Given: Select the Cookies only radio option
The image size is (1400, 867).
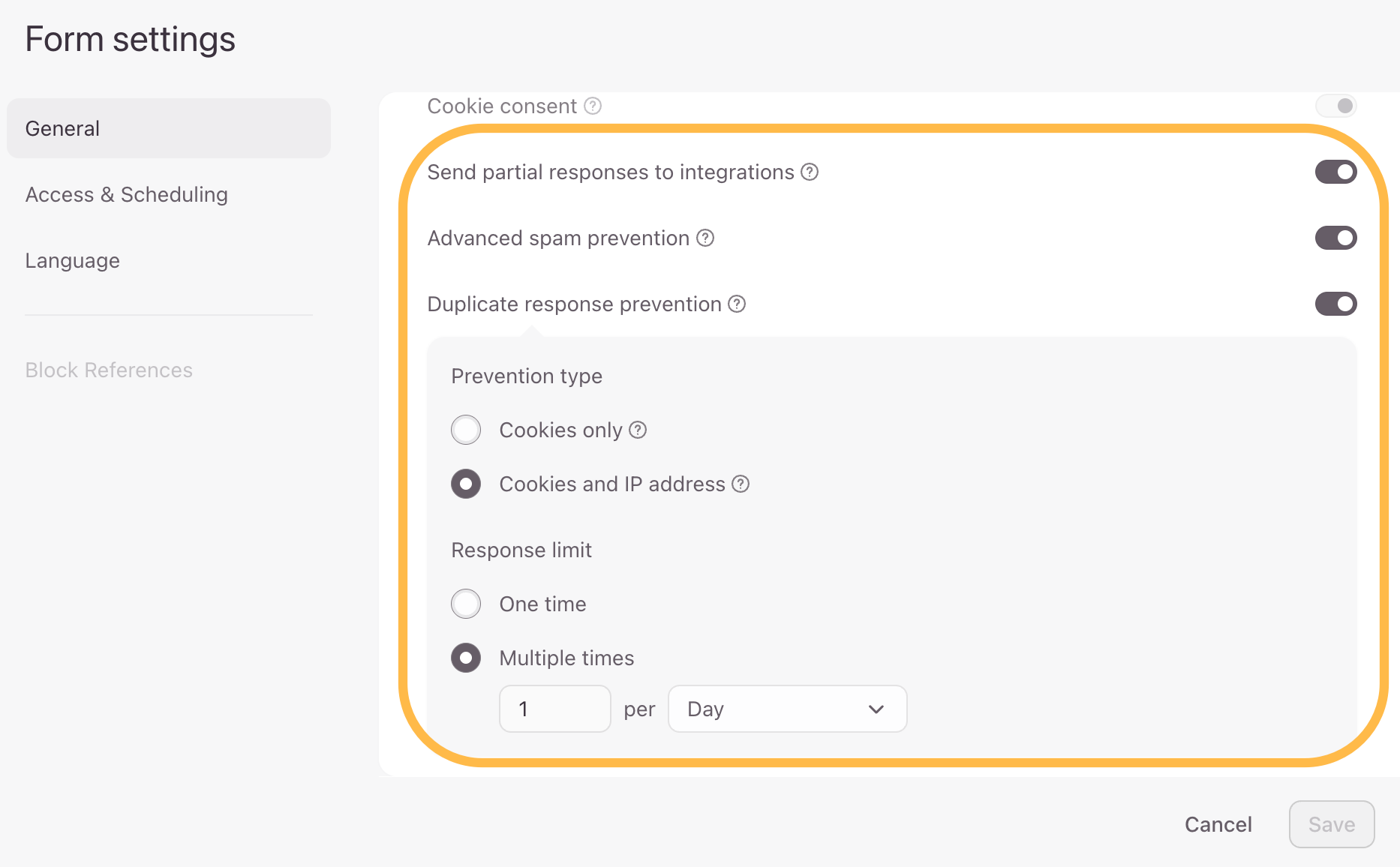Looking at the screenshot, I should click(x=466, y=430).
